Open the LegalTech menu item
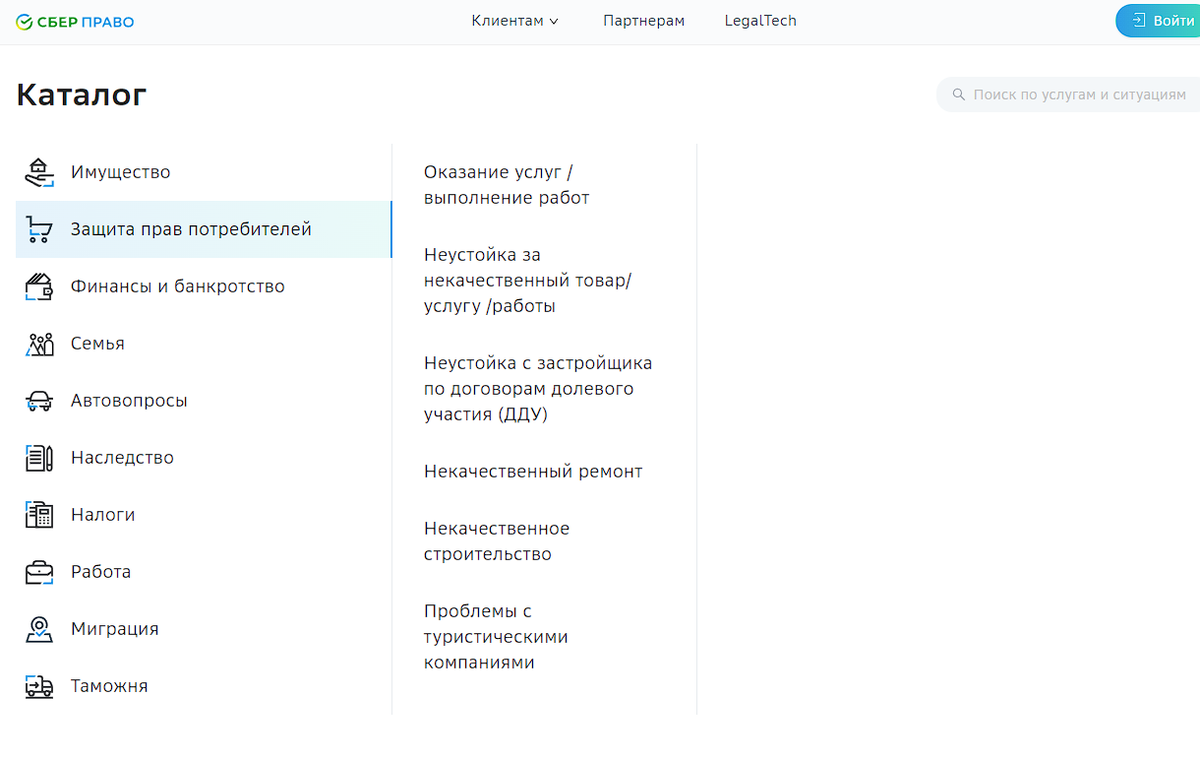Image resolution: width=1200 pixels, height=760 pixels. pos(760,21)
